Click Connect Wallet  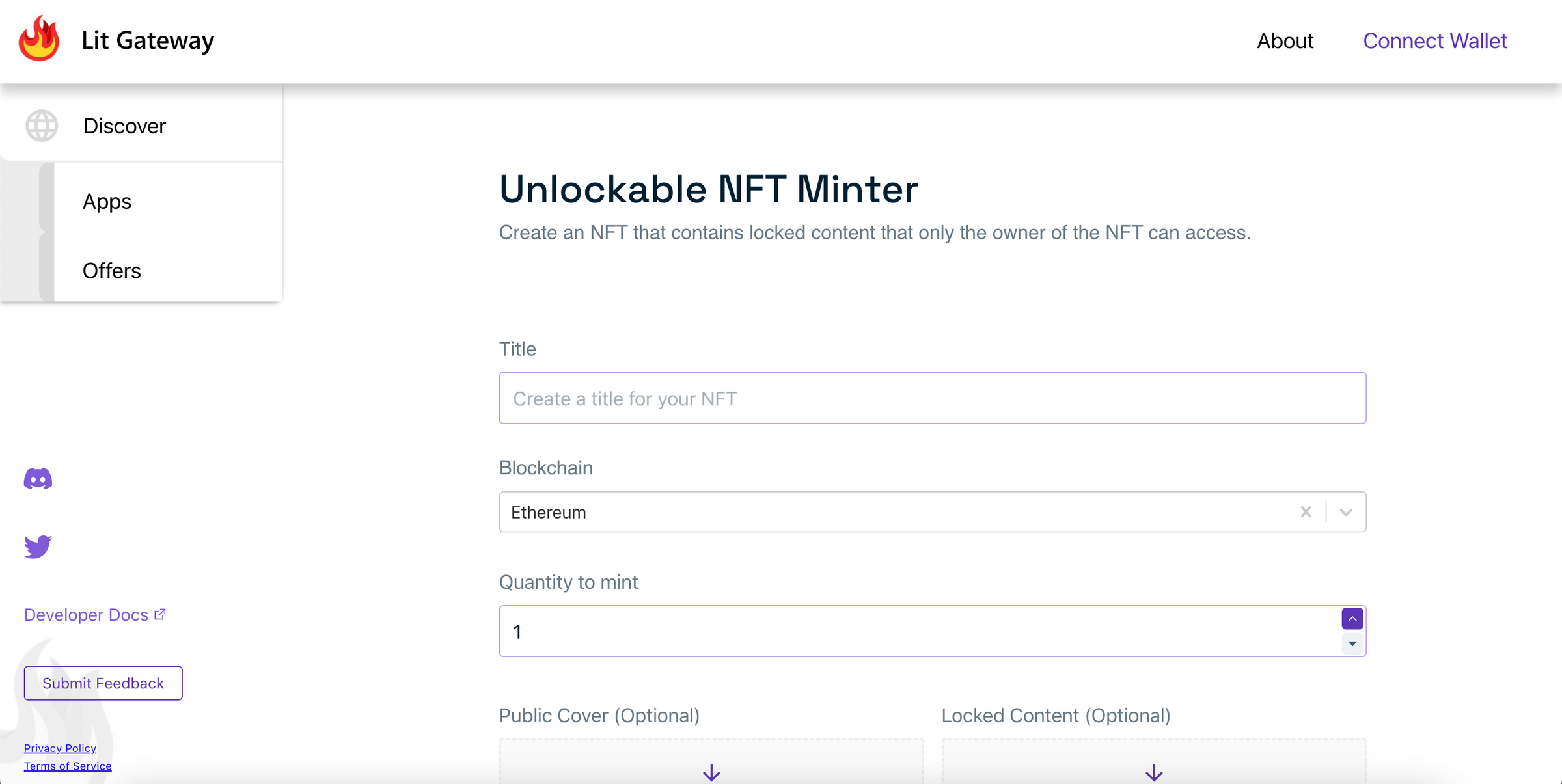(1435, 40)
